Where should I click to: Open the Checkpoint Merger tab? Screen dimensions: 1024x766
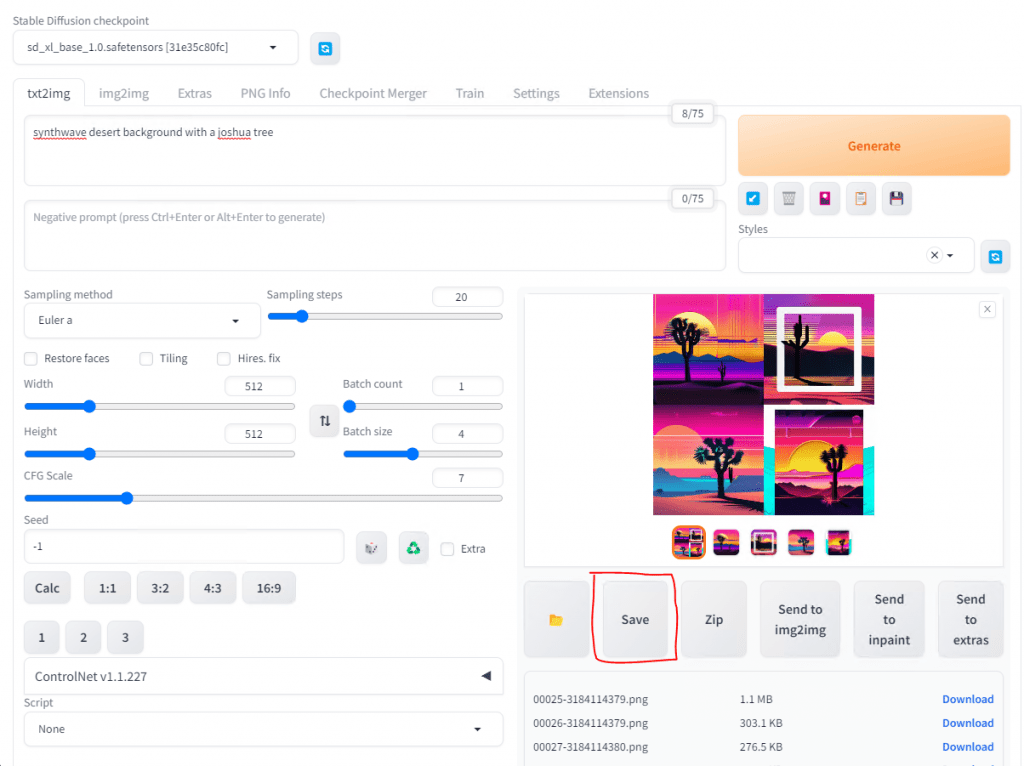pos(373,93)
